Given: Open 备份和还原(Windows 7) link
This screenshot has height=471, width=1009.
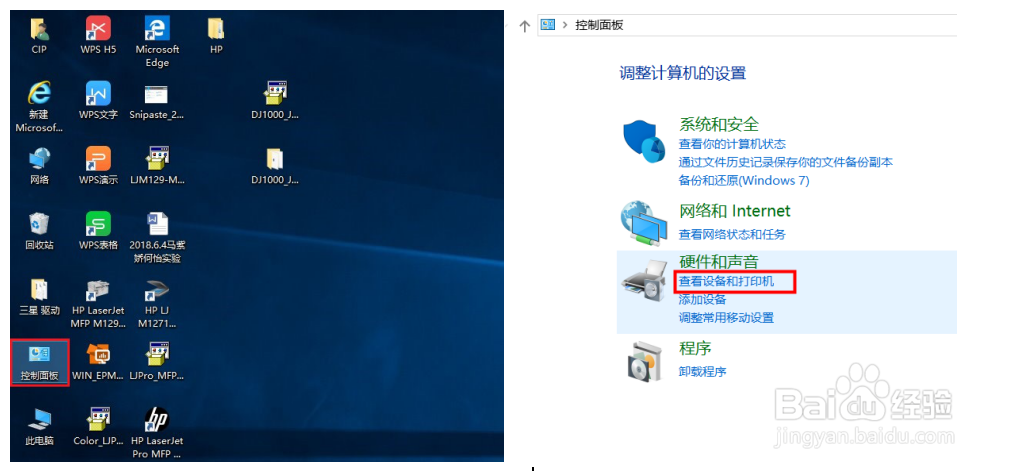Looking at the screenshot, I should (x=744, y=181).
